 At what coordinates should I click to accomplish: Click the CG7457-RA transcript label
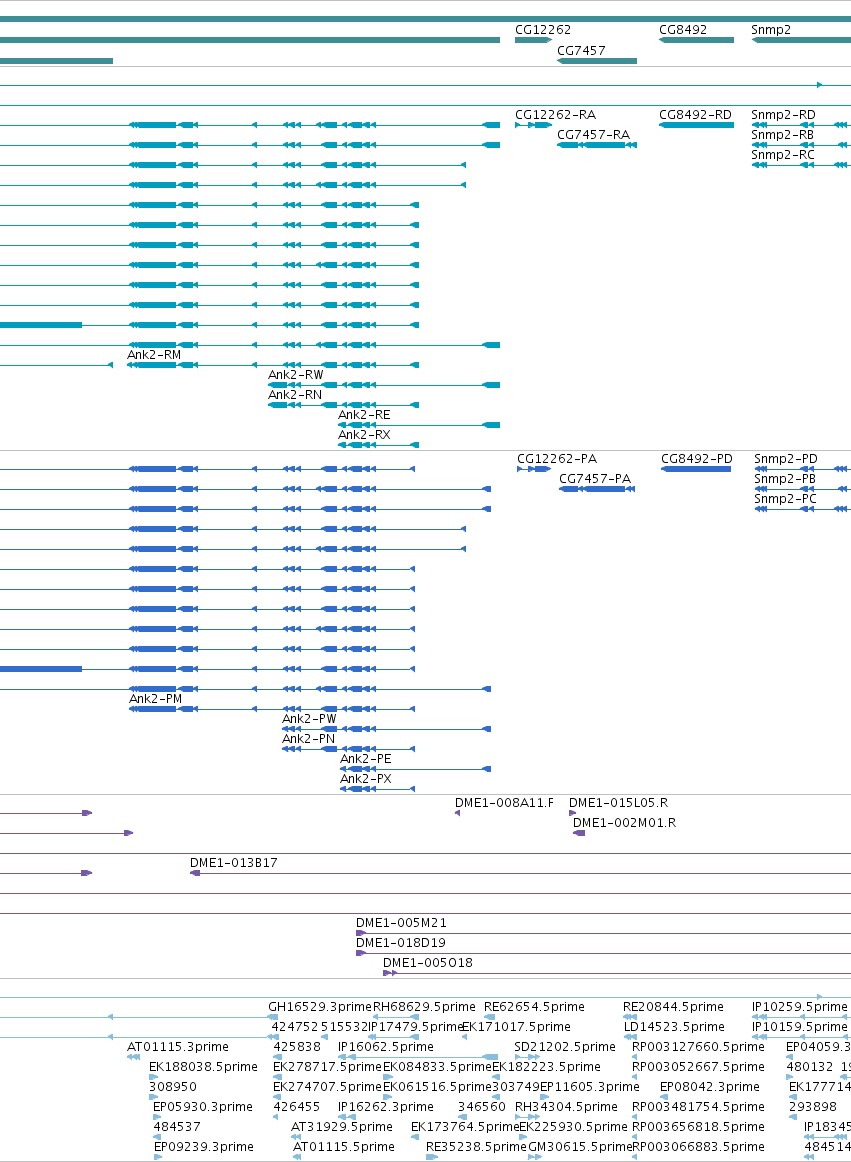[x=593, y=135]
